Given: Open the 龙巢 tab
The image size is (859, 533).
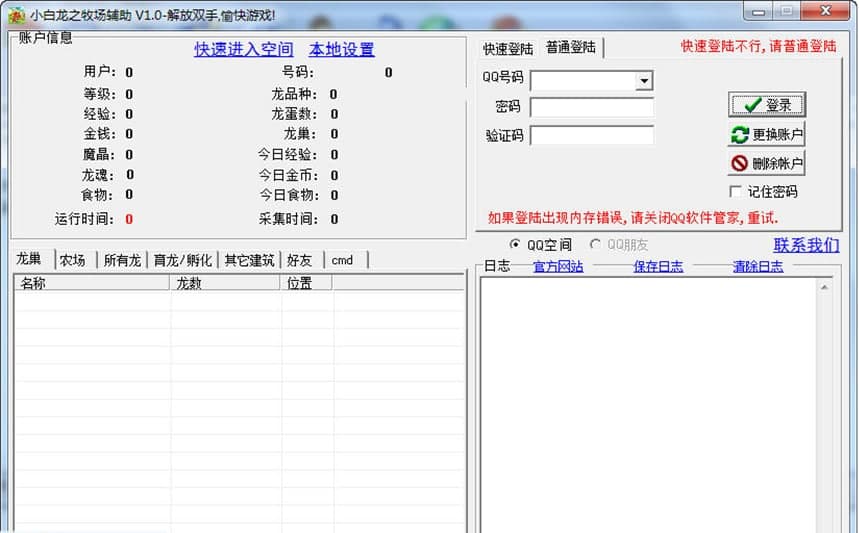Looking at the screenshot, I should click(x=28, y=259).
